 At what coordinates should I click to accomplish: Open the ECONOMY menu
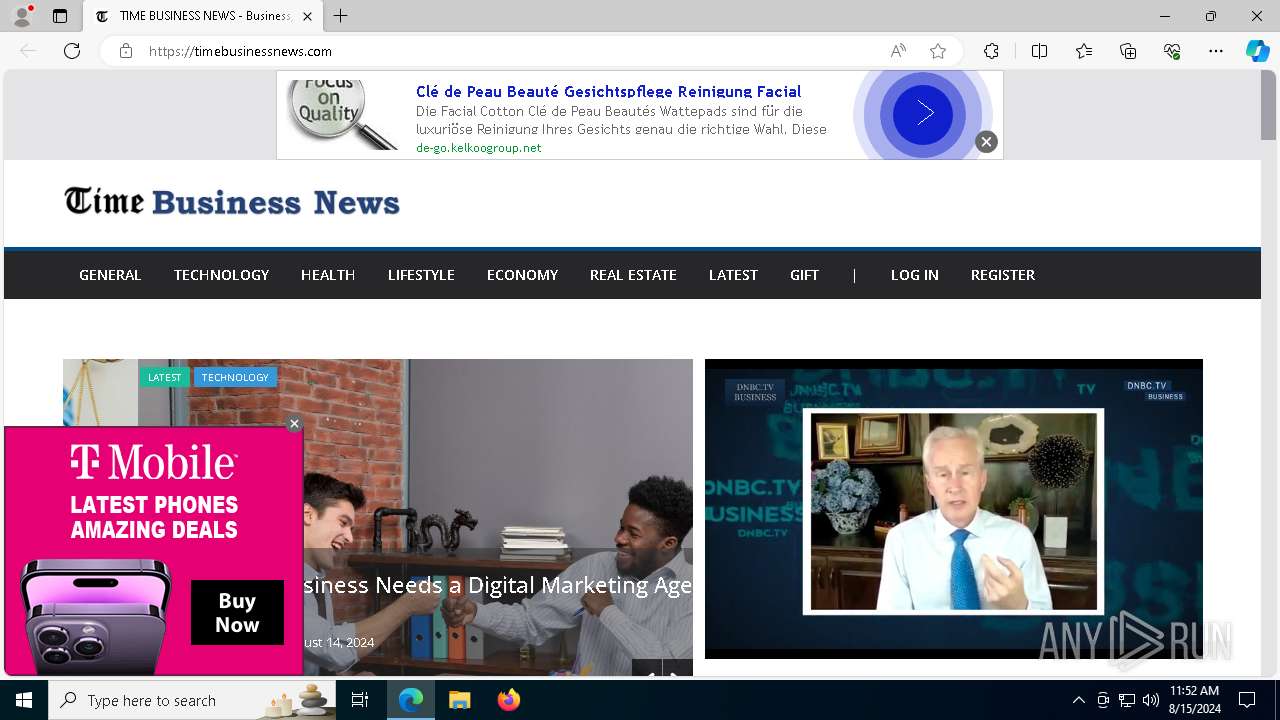click(522, 275)
